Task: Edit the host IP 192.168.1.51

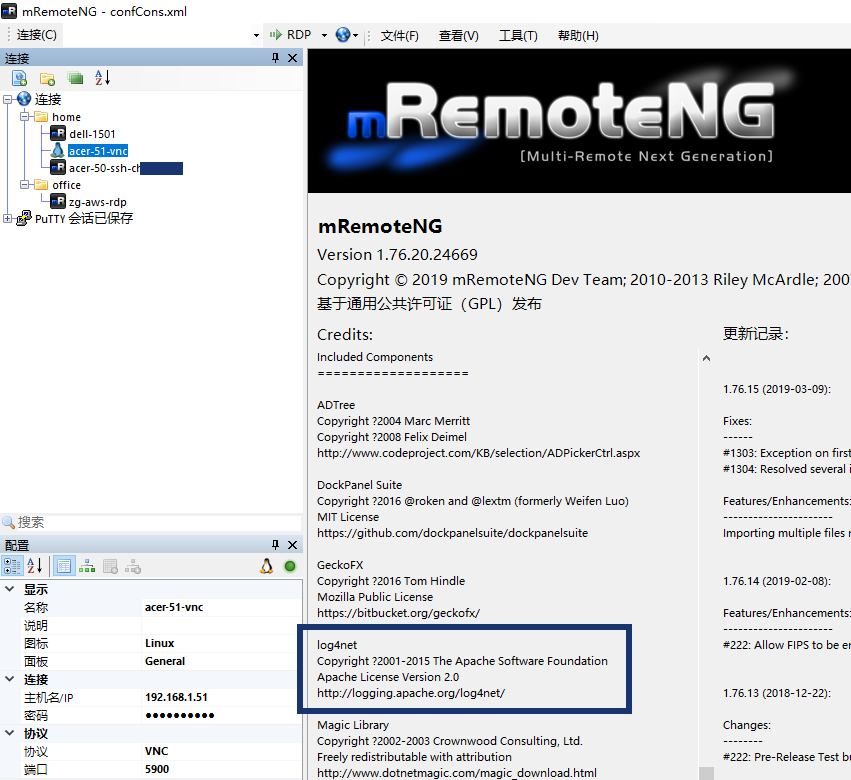Action: pyautogui.click(x=221, y=697)
